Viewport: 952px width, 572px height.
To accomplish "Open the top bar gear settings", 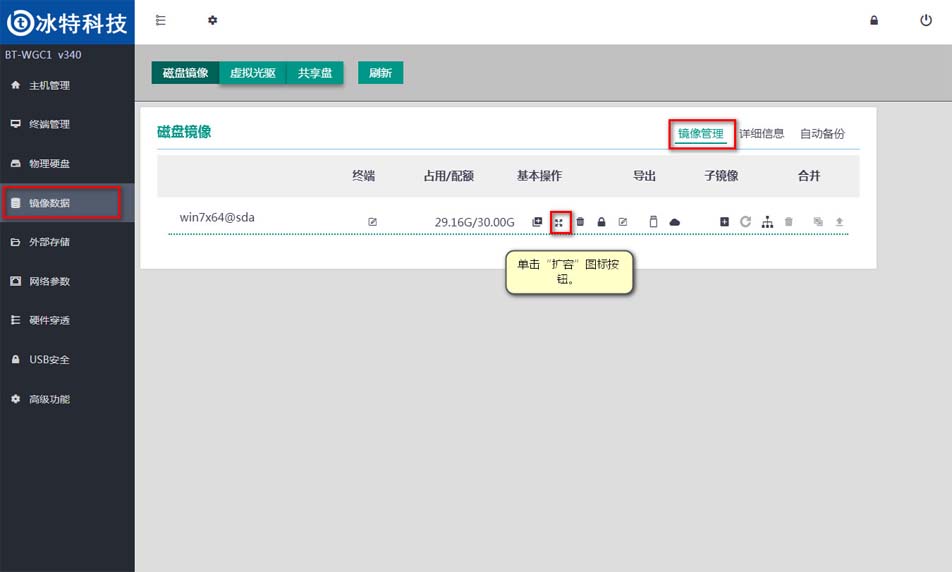I will (212, 20).
